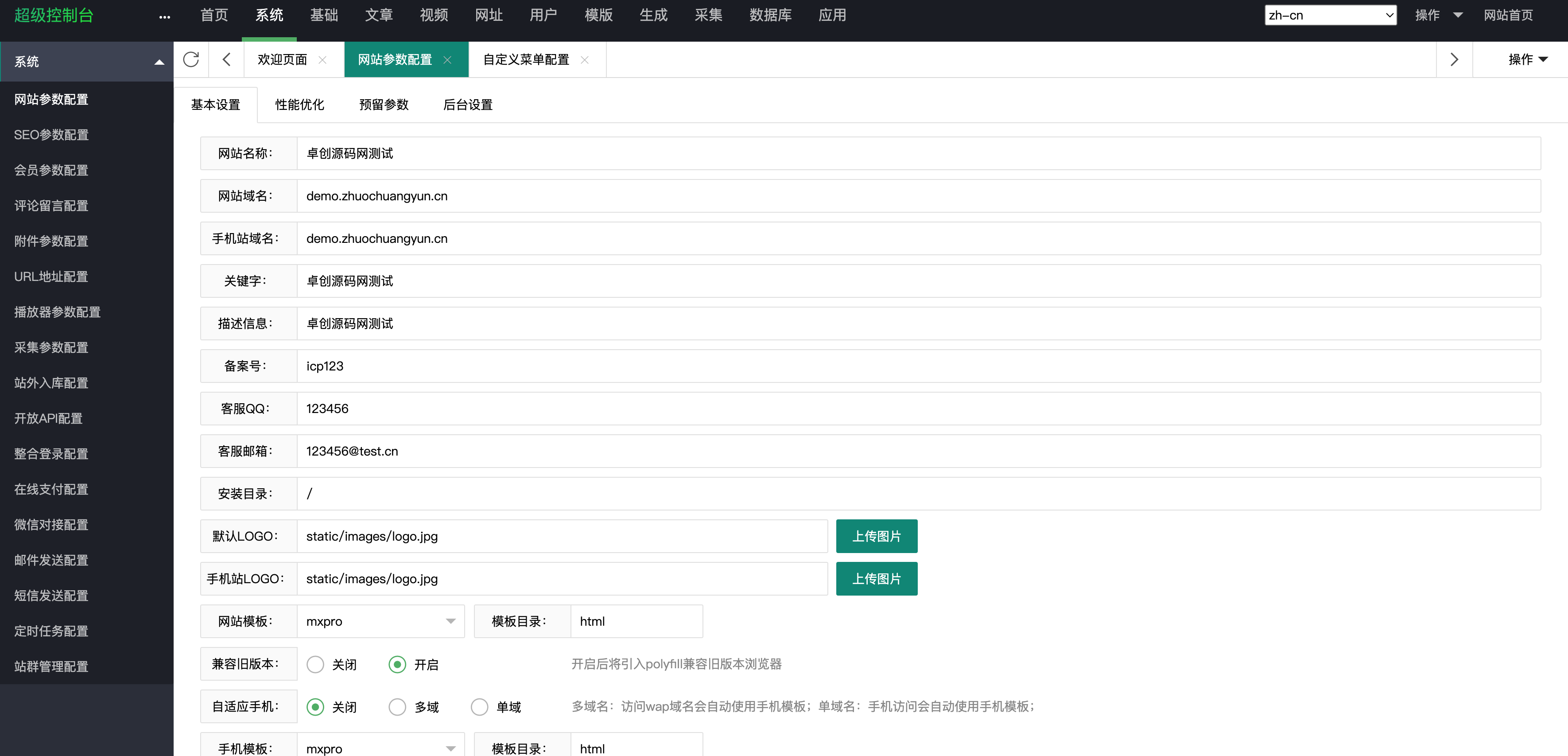Open the zh-cn language dropdown
This screenshot has height=756, width=1568.
1330,15
